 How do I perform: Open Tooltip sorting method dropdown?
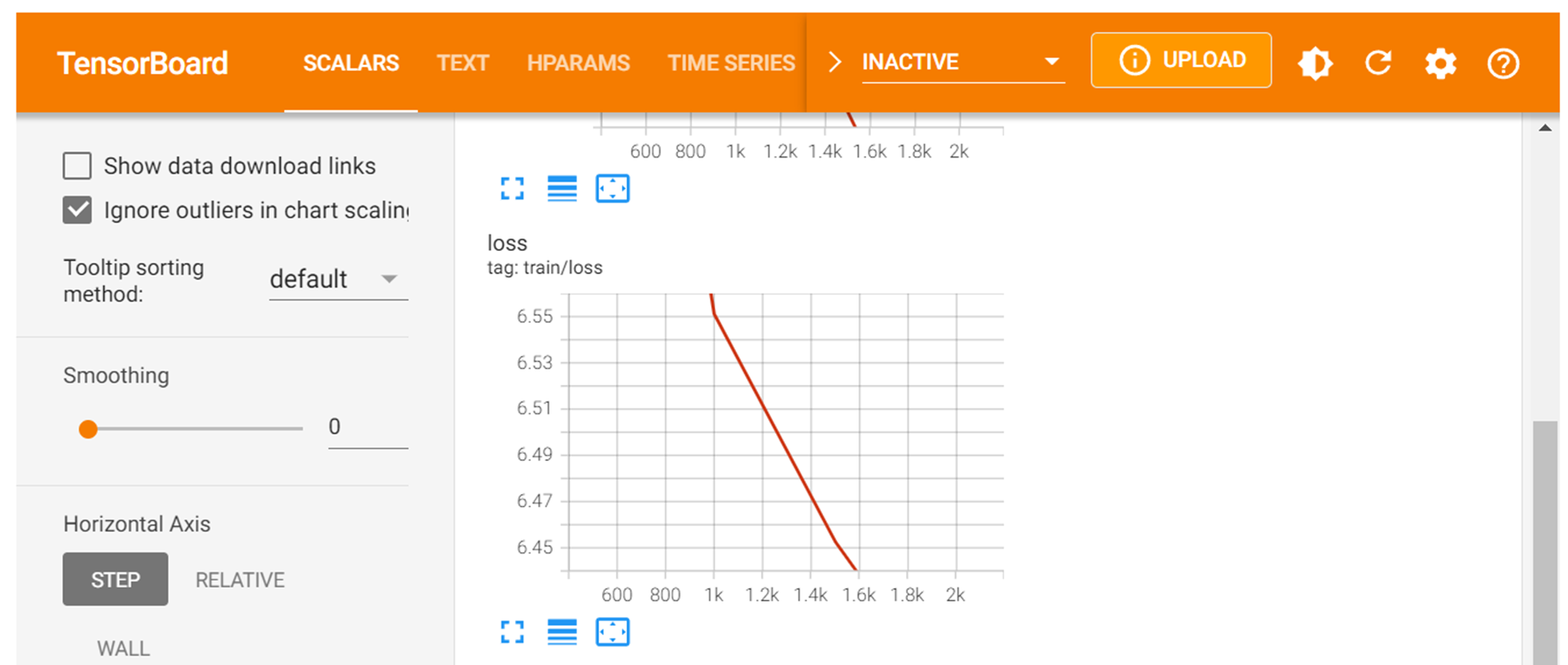[x=338, y=279]
